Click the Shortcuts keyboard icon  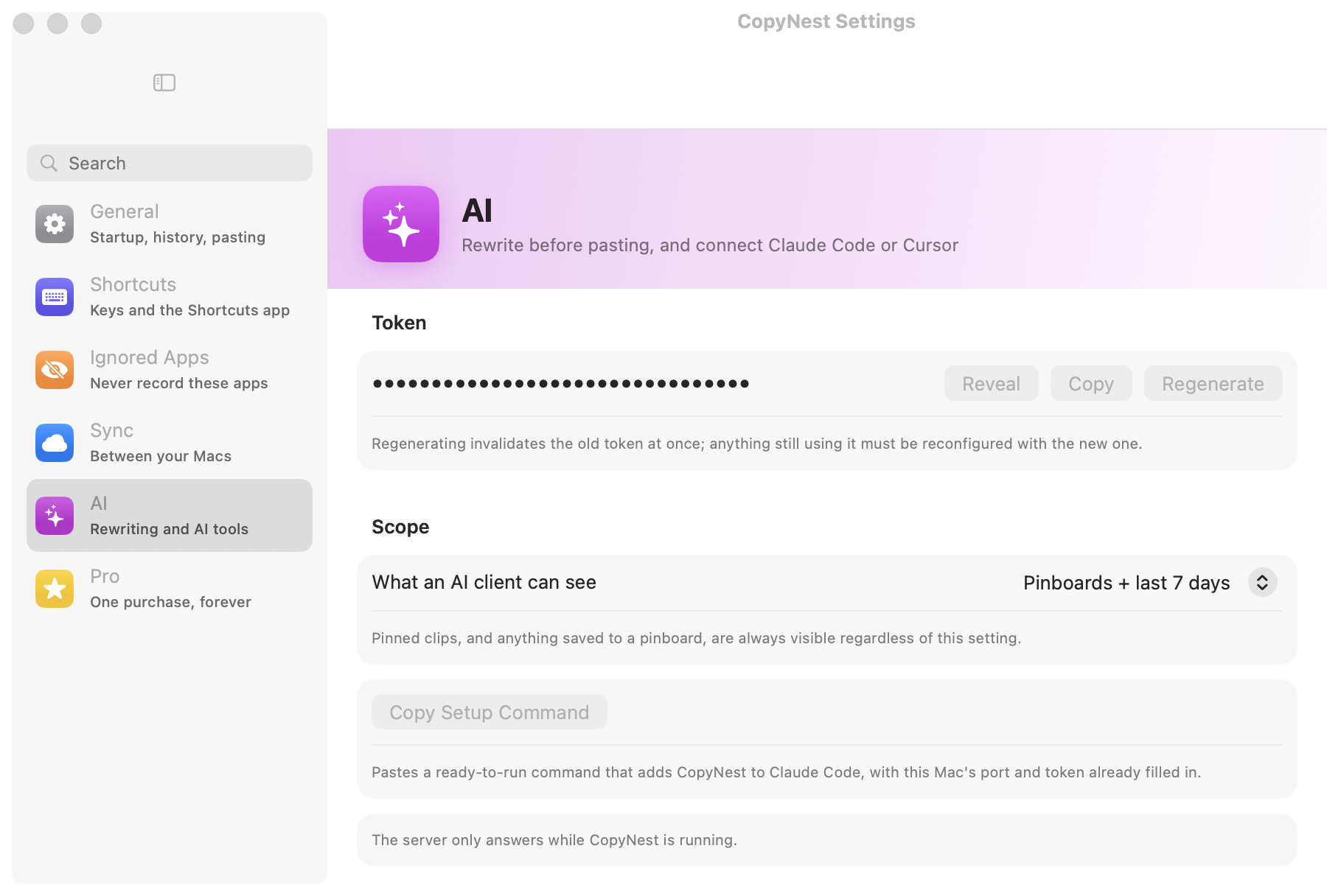pyautogui.click(x=55, y=297)
